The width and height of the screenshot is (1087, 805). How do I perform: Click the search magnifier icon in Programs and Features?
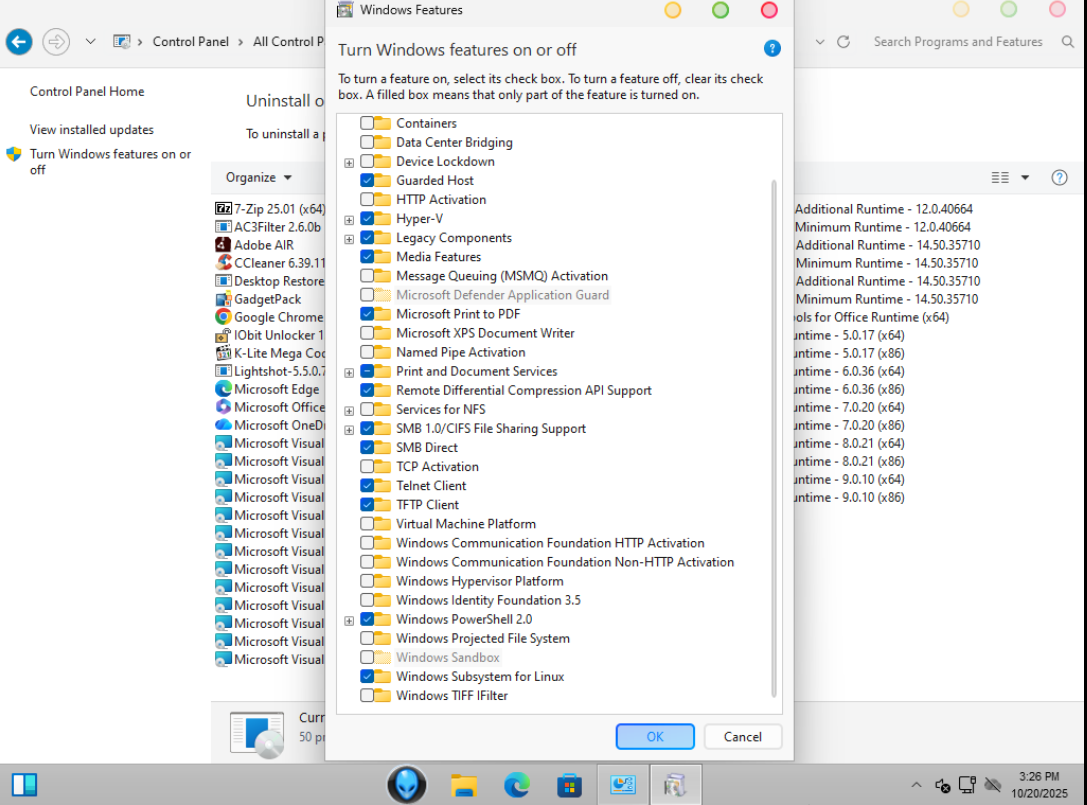click(1068, 42)
